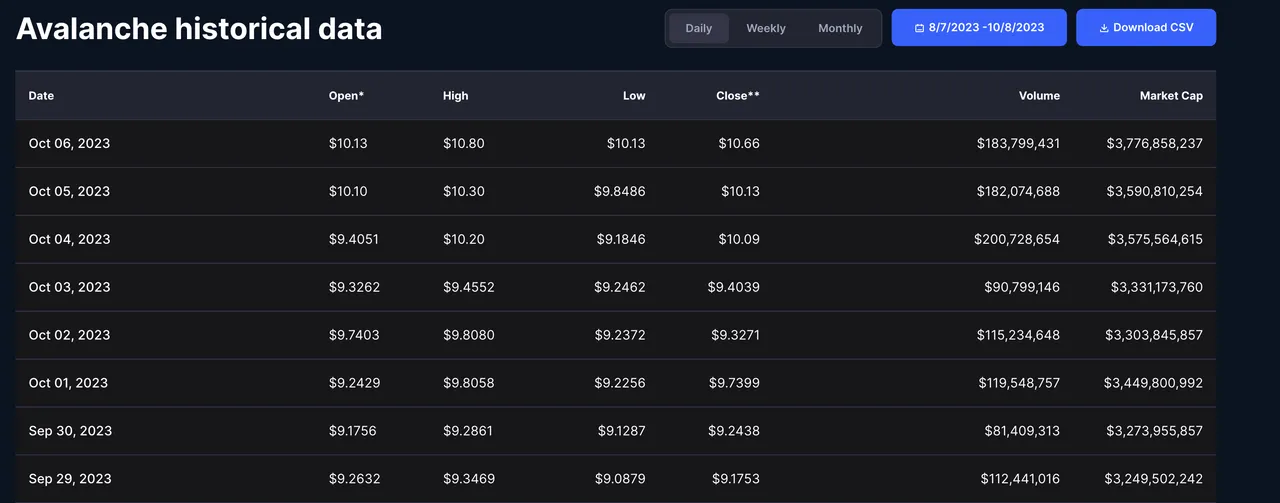
Task: Click the Volume column header
Action: tap(1039, 96)
